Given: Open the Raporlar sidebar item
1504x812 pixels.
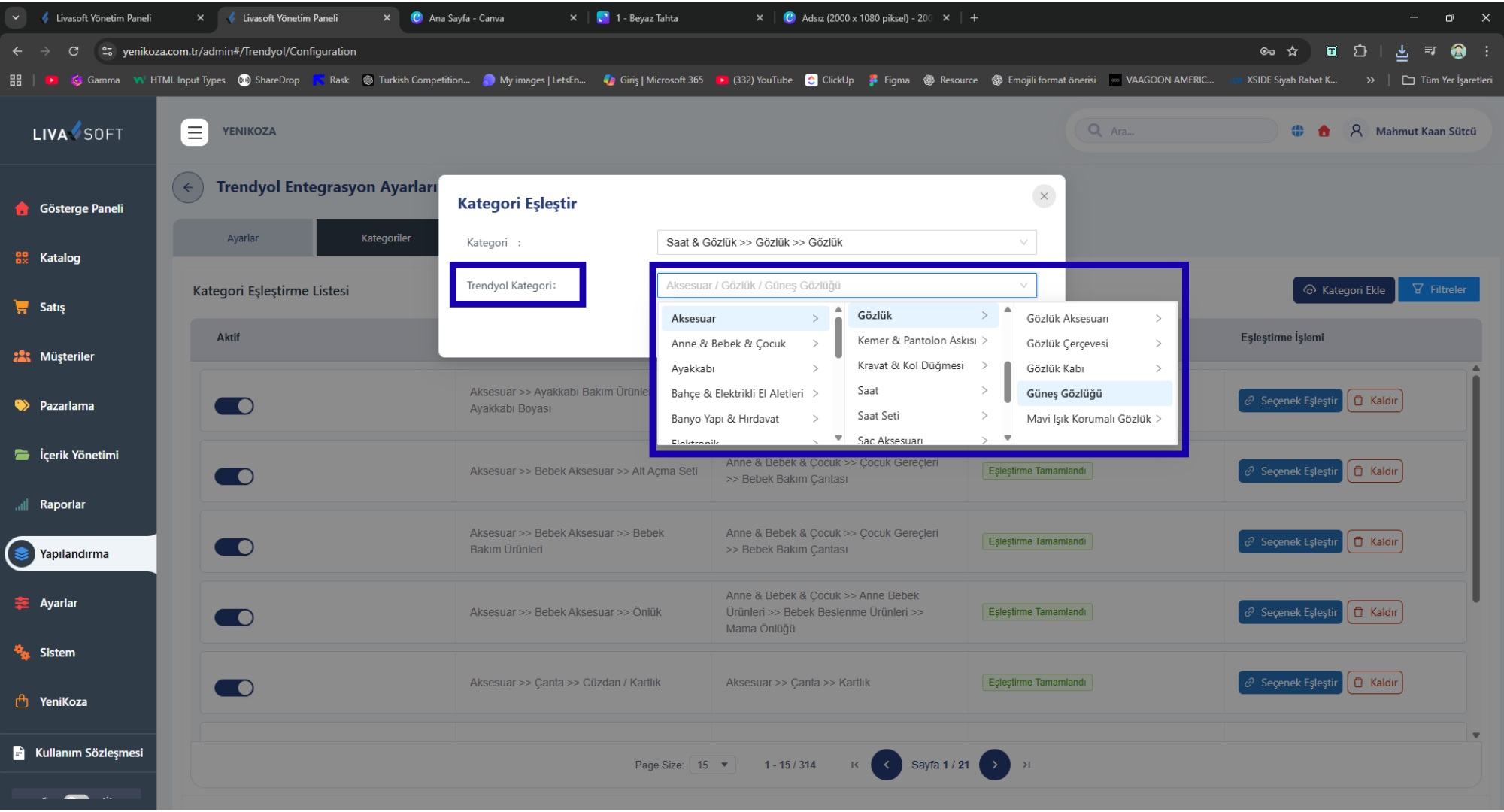Looking at the screenshot, I should pos(62,504).
